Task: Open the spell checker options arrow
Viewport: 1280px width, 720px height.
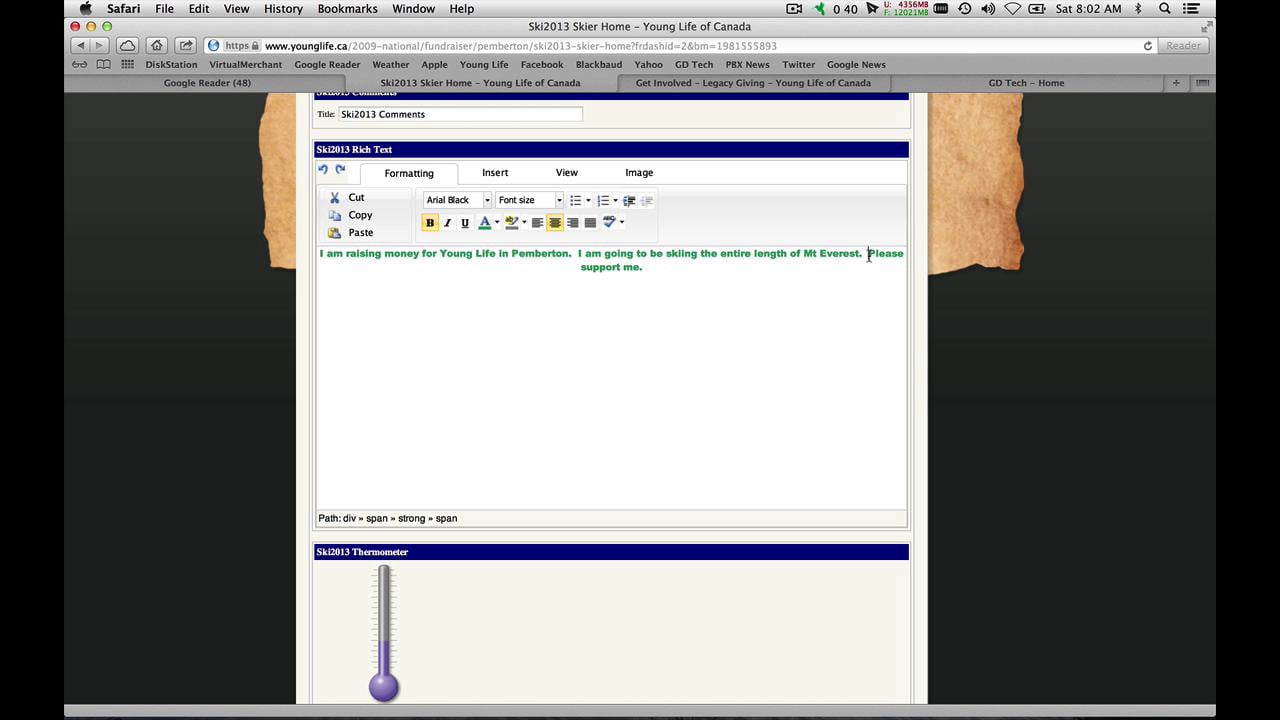Action: point(621,223)
